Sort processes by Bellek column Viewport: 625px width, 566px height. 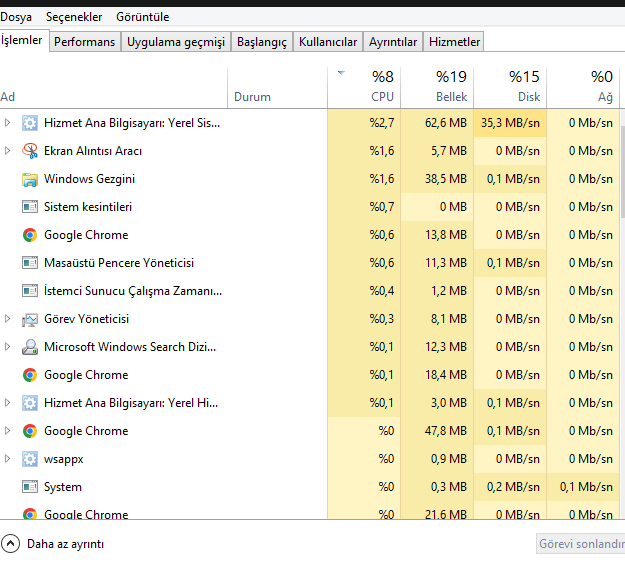click(437, 88)
